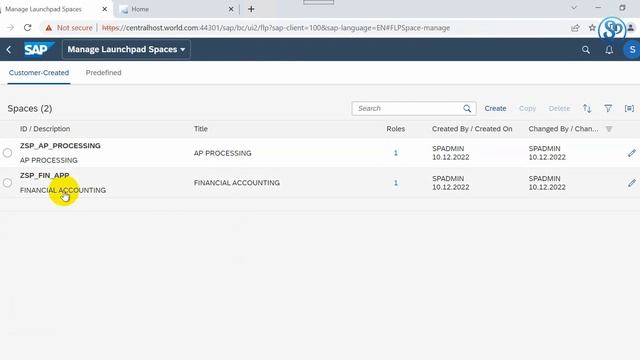
Task: Switch to the Home browser tab
Action: pos(178,9)
